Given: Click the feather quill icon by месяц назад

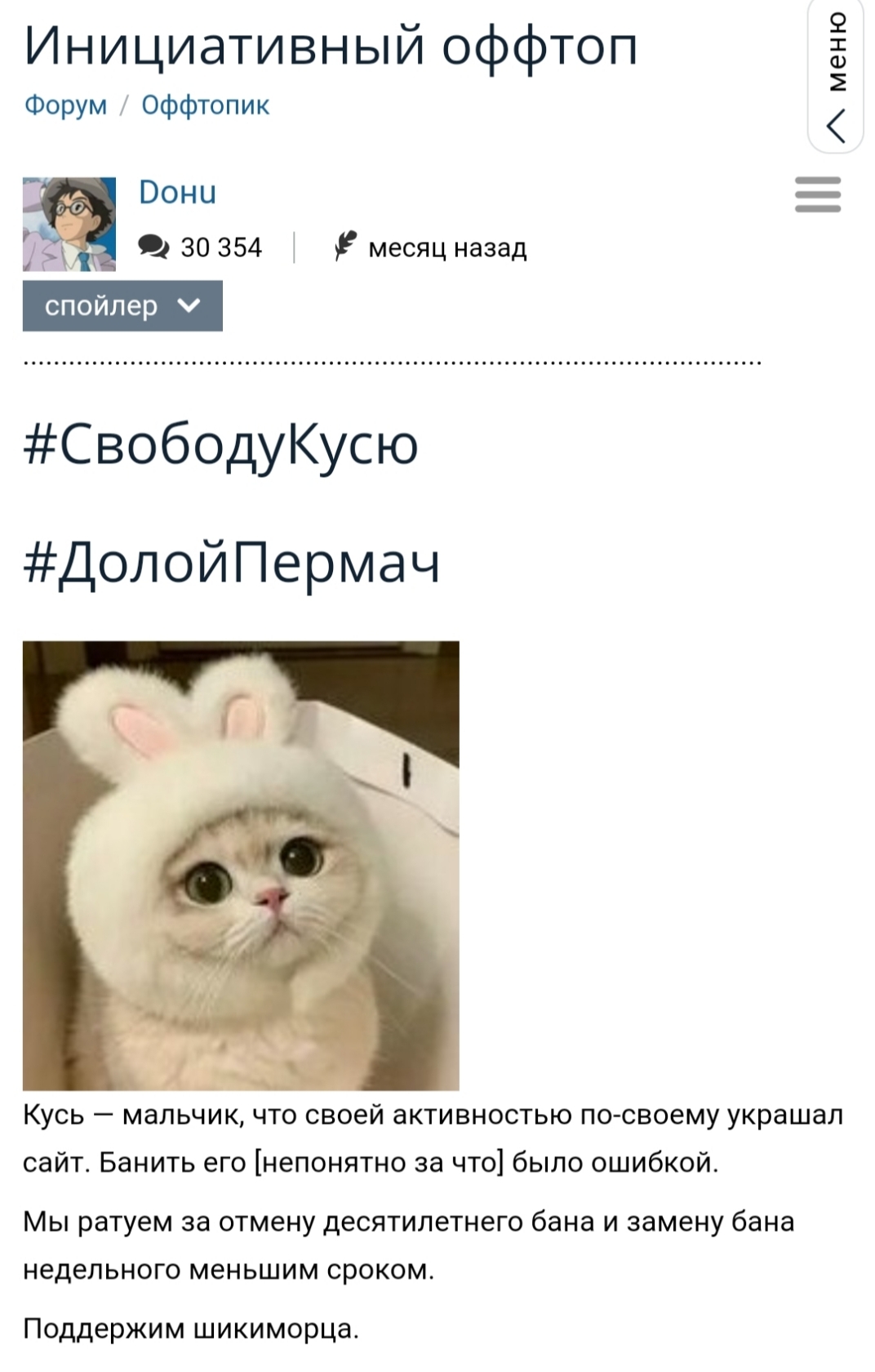Looking at the screenshot, I should point(346,246).
